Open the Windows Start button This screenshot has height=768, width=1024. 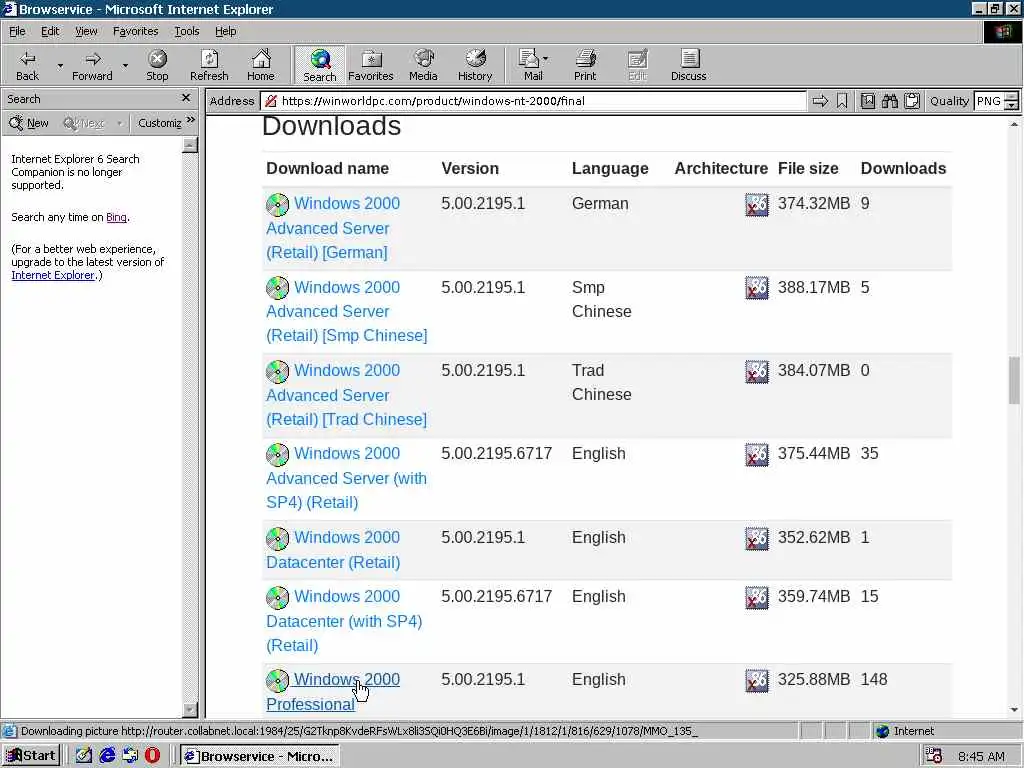31,756
